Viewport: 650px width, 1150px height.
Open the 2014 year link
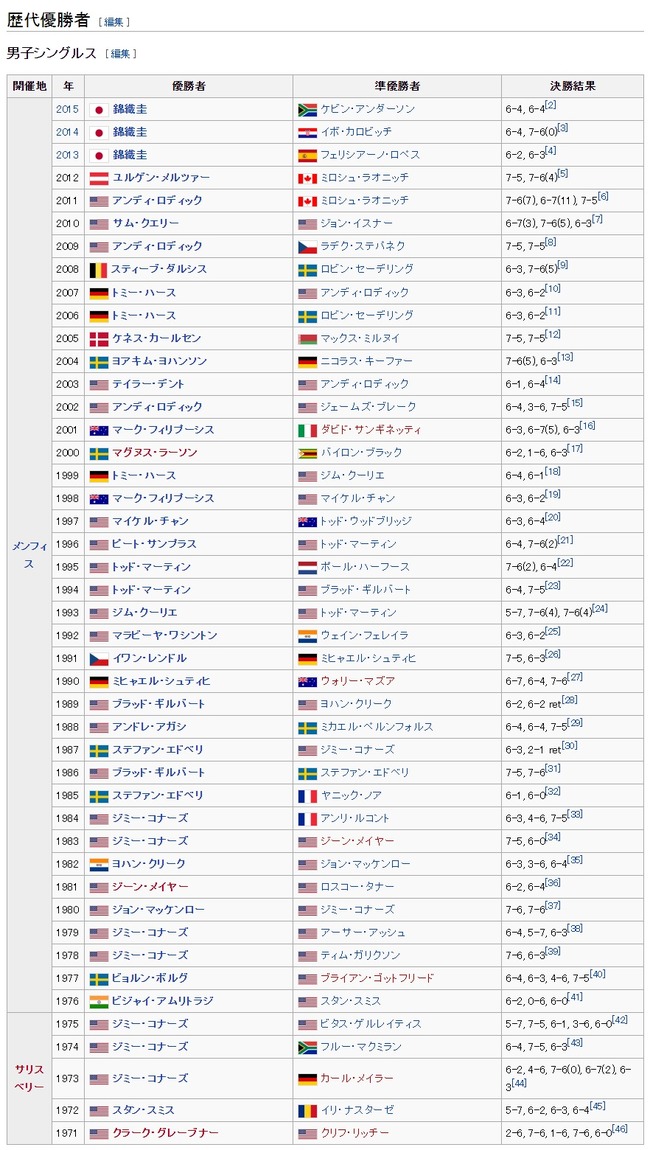coord(67,132)
